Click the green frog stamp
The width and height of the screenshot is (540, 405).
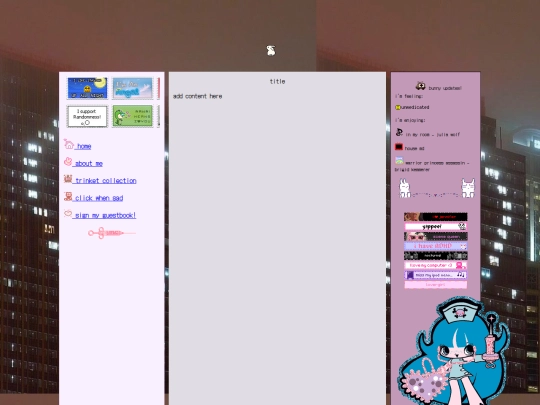(133, 116)
